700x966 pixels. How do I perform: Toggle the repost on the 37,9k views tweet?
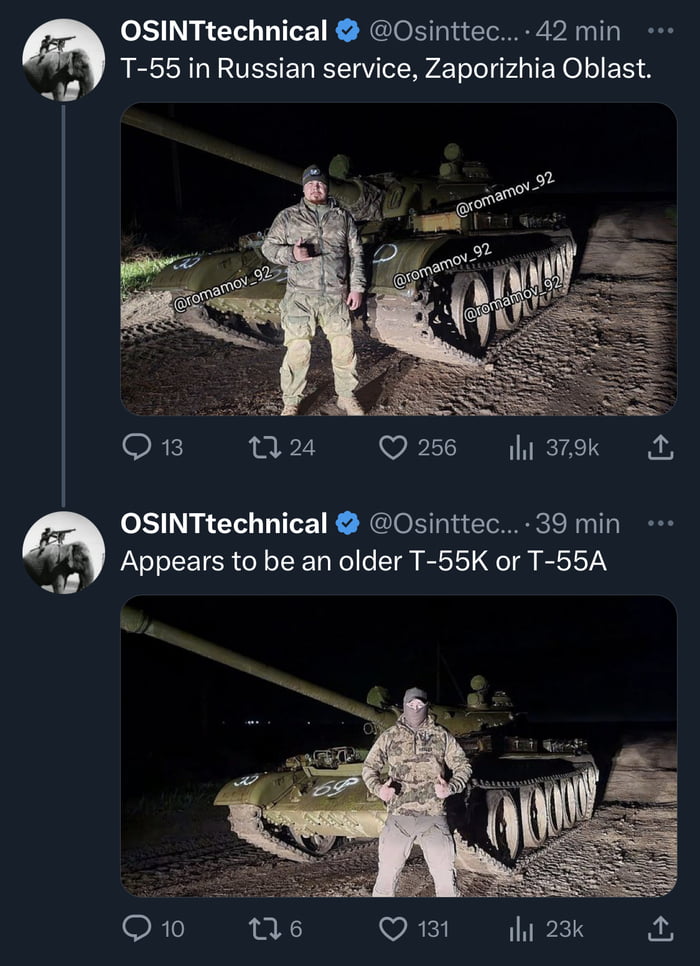[264, 448]
